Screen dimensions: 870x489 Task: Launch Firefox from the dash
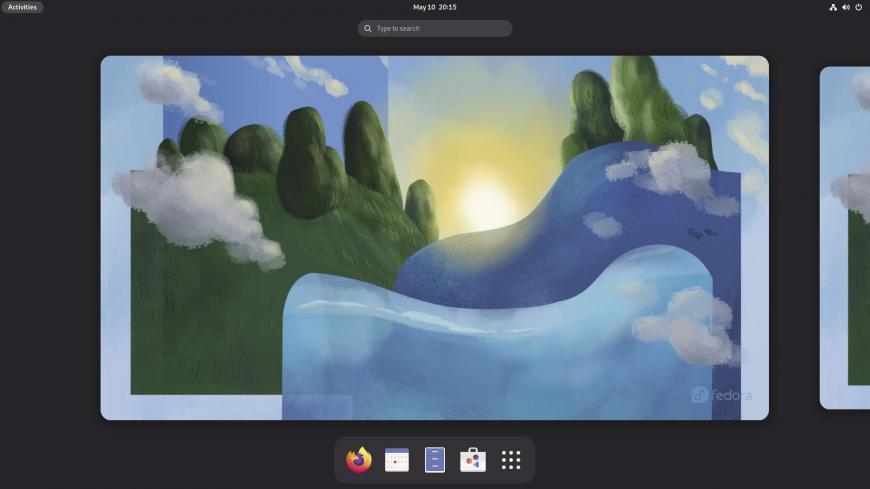pyautogui.click(x=358, y=460)
